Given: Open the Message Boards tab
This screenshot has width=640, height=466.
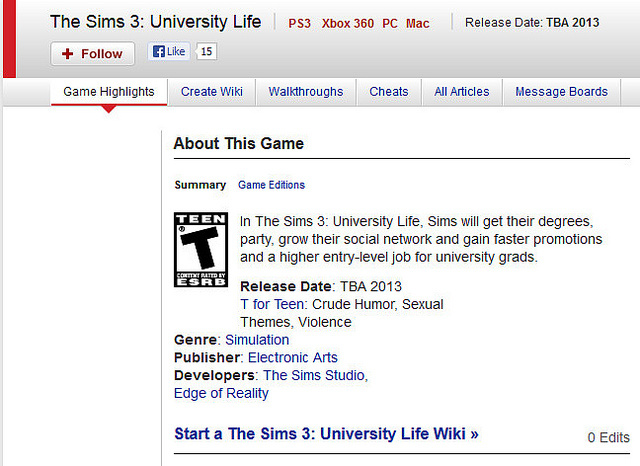Looking at the screenshot, I should (562, 92).
